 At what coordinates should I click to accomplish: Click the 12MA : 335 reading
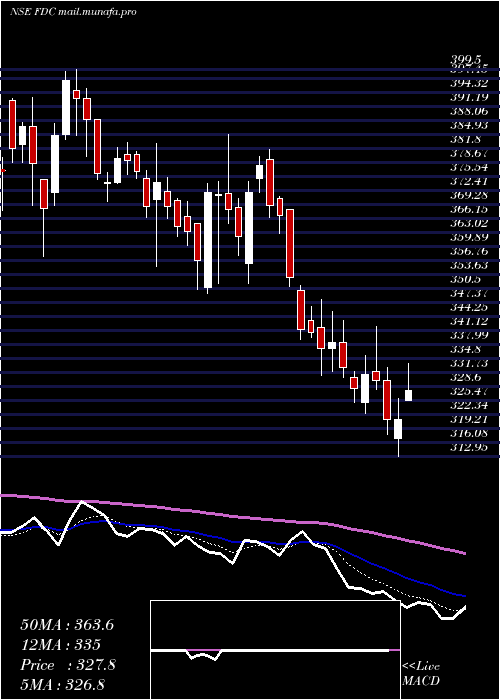click(60, 645)
